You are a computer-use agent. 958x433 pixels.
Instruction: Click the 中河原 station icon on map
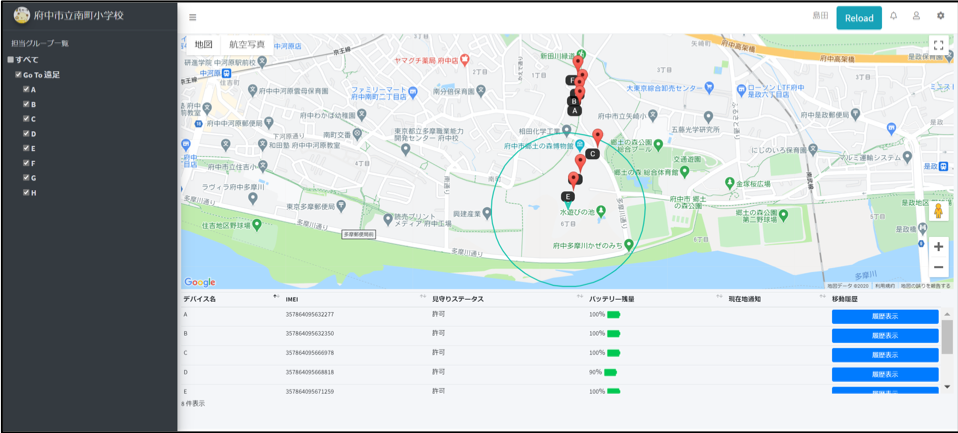226,73
